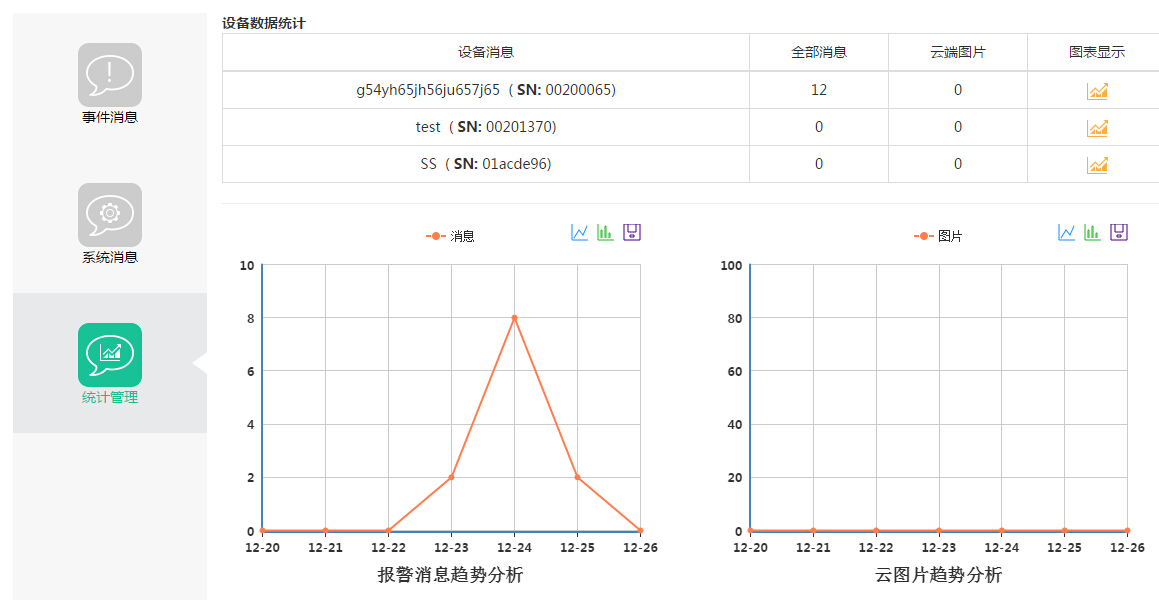Switch picture chart to bar view
1159x600 pixels.
click(x=1092, y=232)
